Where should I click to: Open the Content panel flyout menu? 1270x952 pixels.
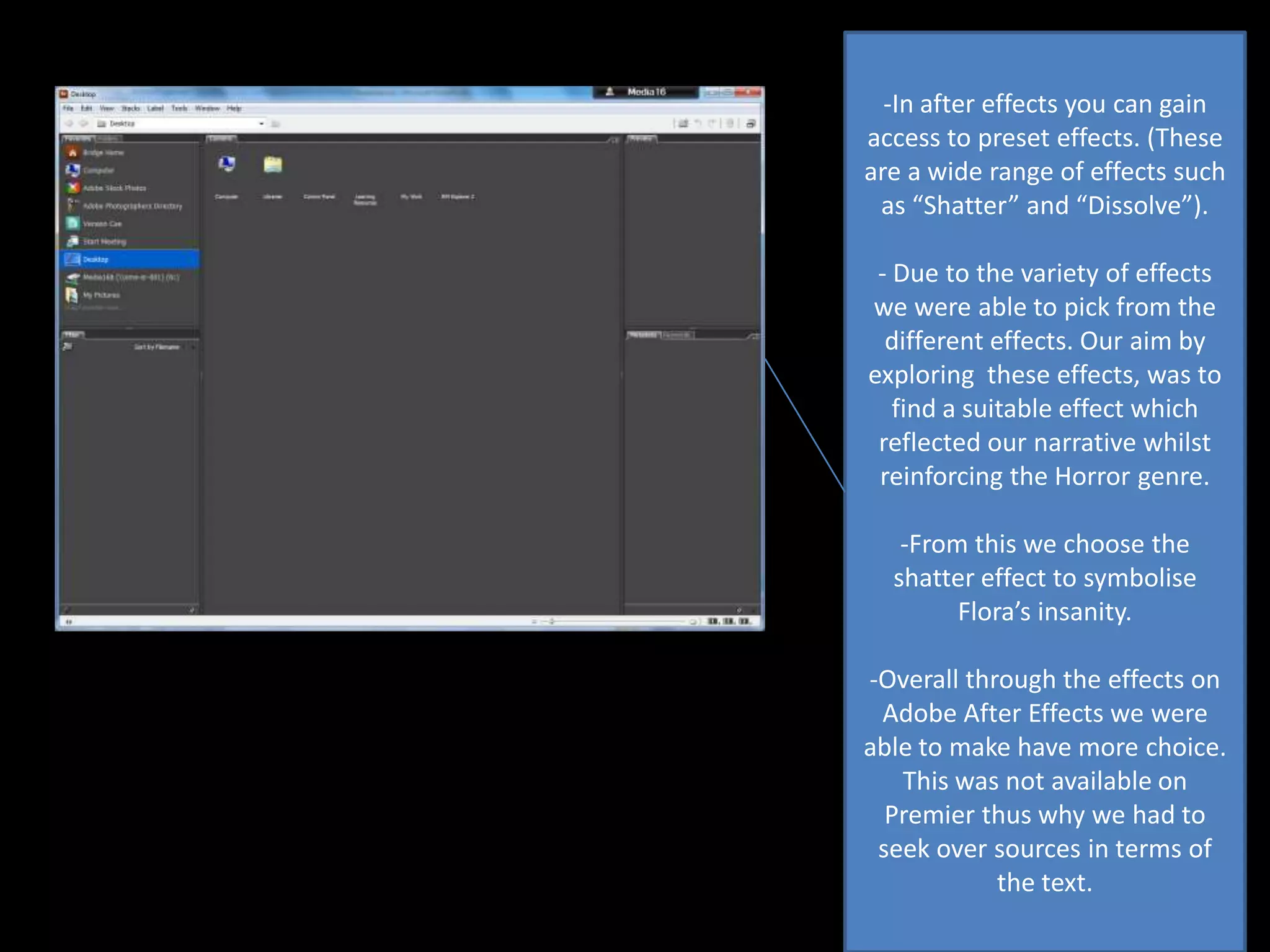tap(613, 140)
